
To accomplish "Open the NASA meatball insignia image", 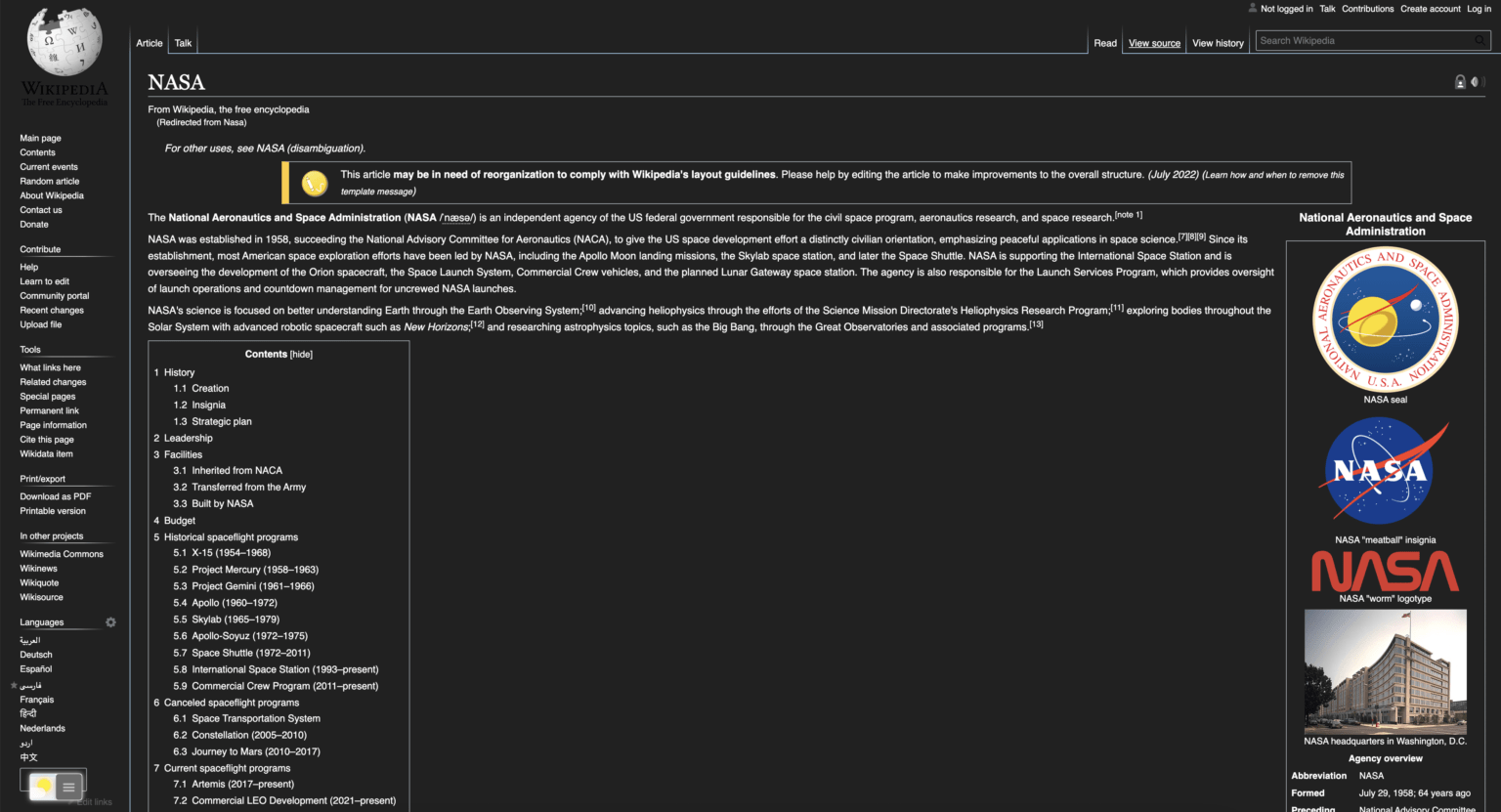I will [1385, 471].
